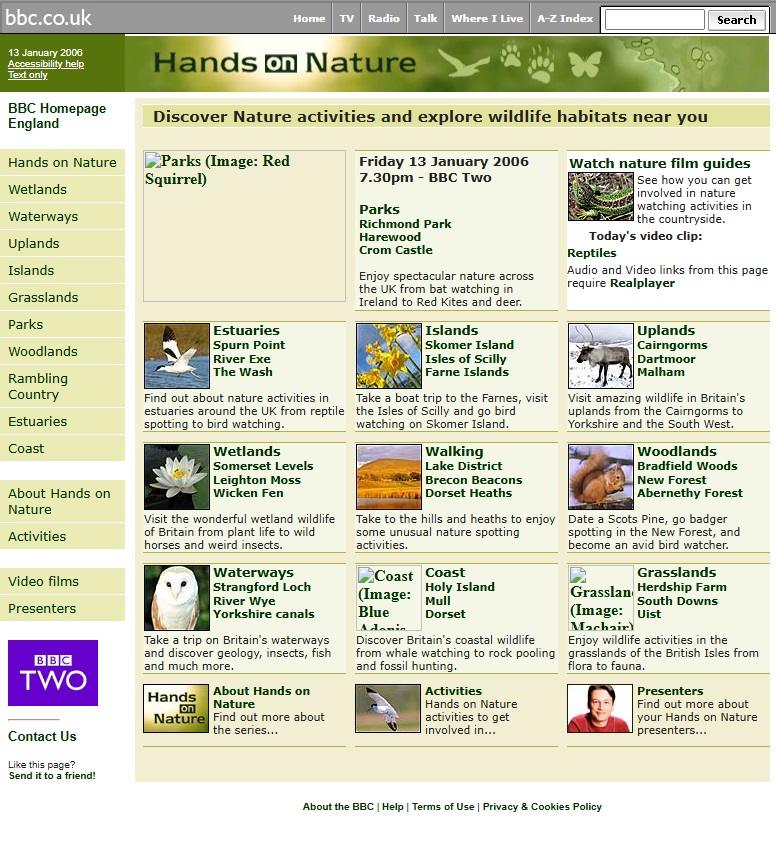The width and height of the screenshot is (776, 841).
Task: Click the broken Grasslands Machair image placeholder
Action: (601, 597)
